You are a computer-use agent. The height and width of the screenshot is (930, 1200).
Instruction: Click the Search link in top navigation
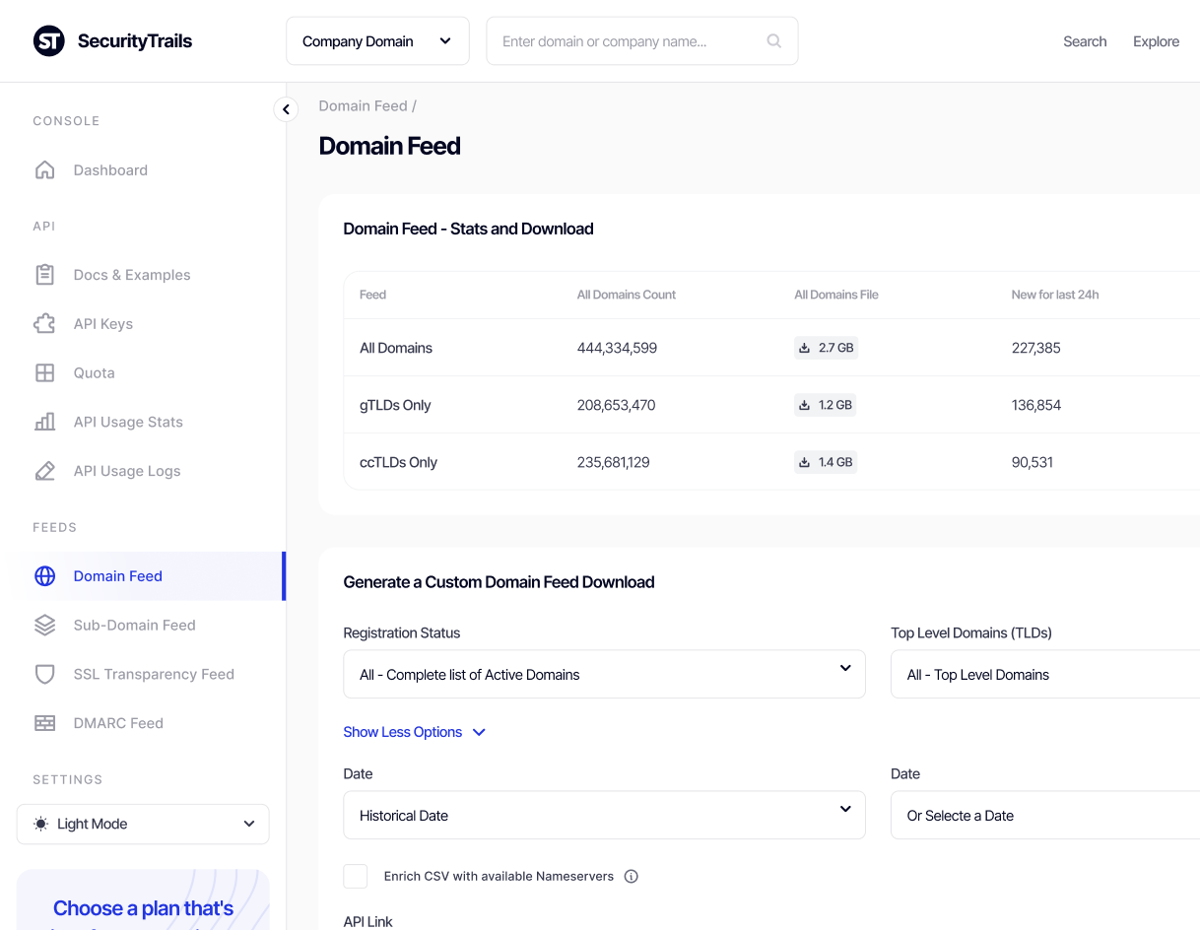(x=1085, y=41)
